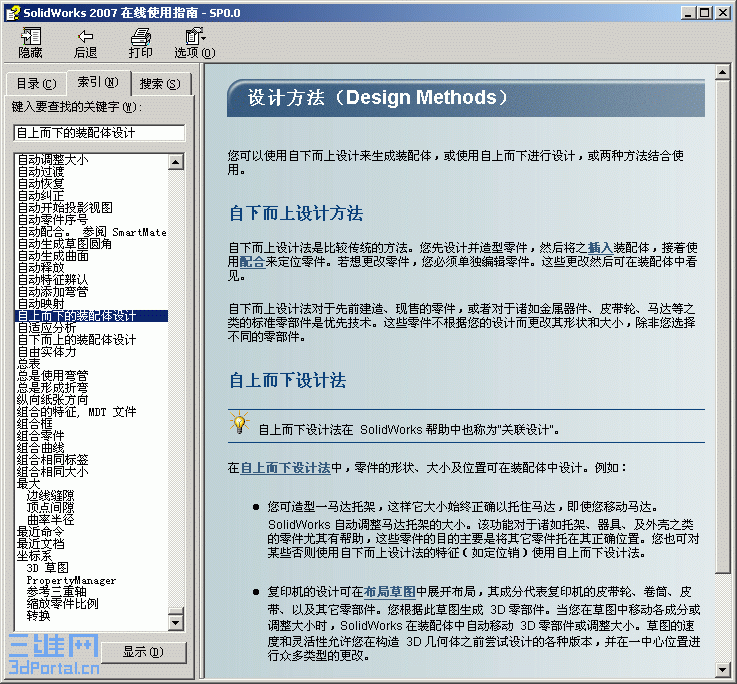Switch to the 目录 (C) tab

pos(36,84)
